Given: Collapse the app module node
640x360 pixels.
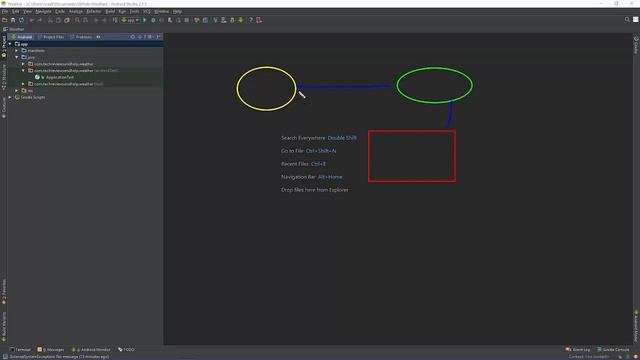Looking at the screenshot, I should [10, 44].
